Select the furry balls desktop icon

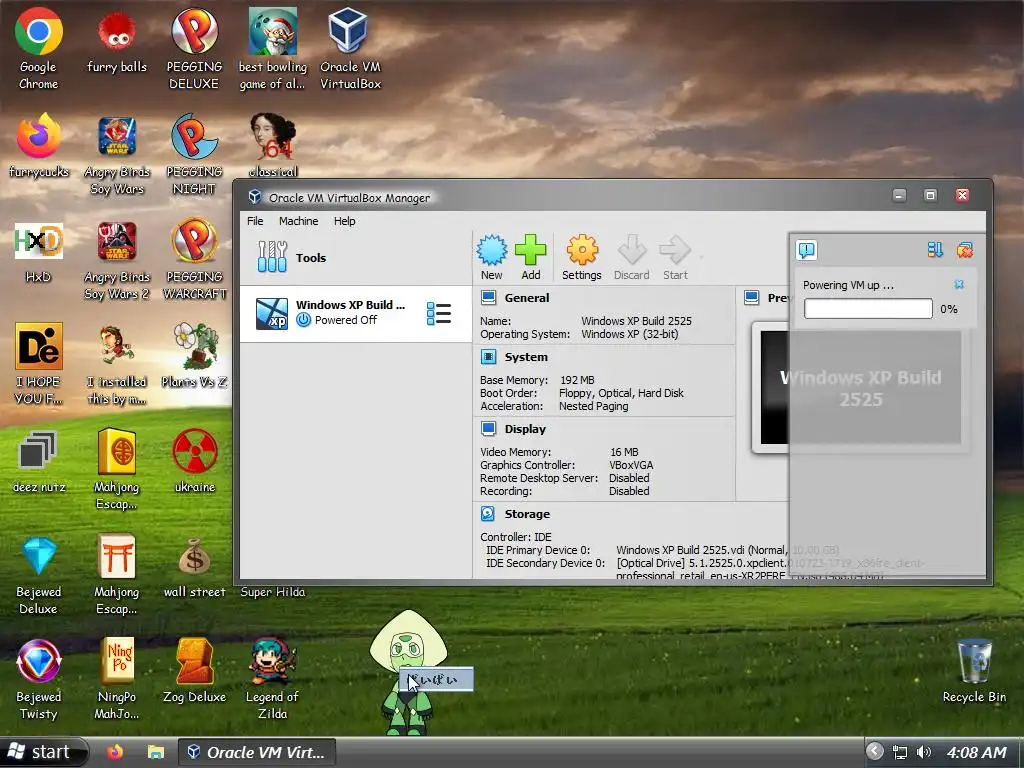[x=117, y=42]
